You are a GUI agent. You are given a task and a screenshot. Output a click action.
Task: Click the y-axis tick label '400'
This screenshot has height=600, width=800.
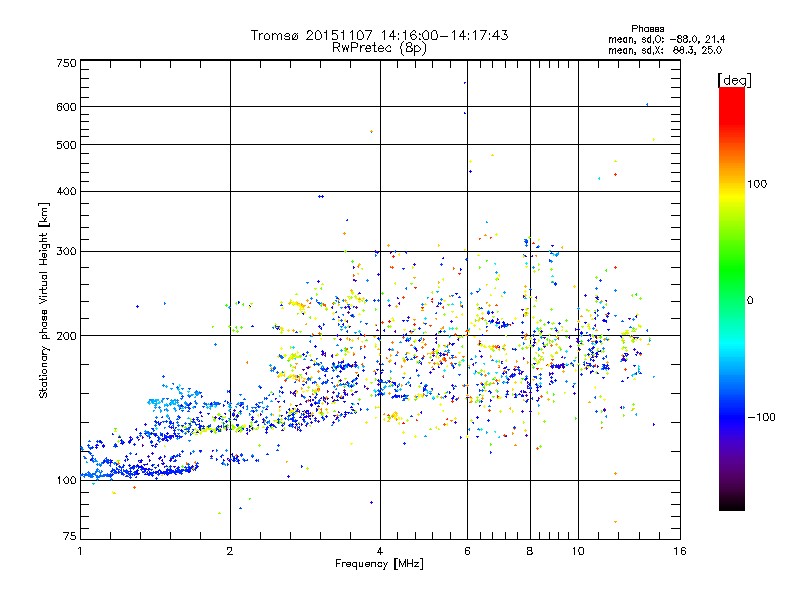(66, 192)
